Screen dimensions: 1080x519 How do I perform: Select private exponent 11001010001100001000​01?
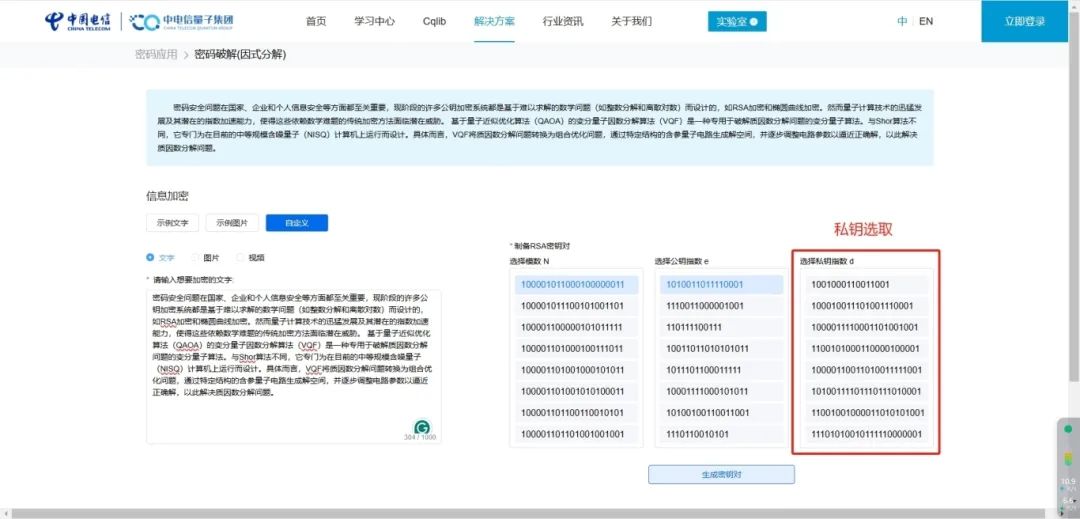(866, 348)
